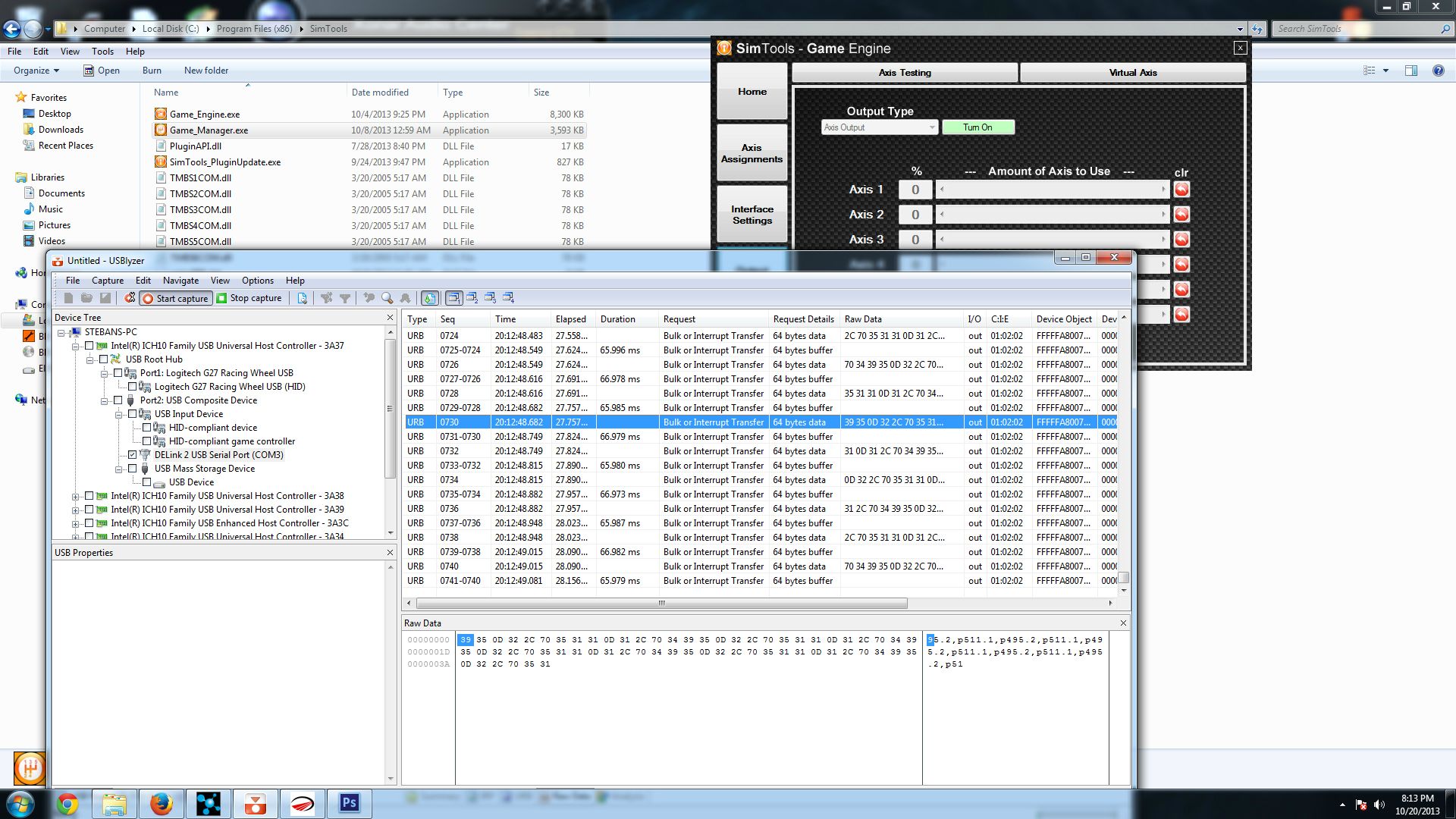Click the Start capture button

pos(175,298)
